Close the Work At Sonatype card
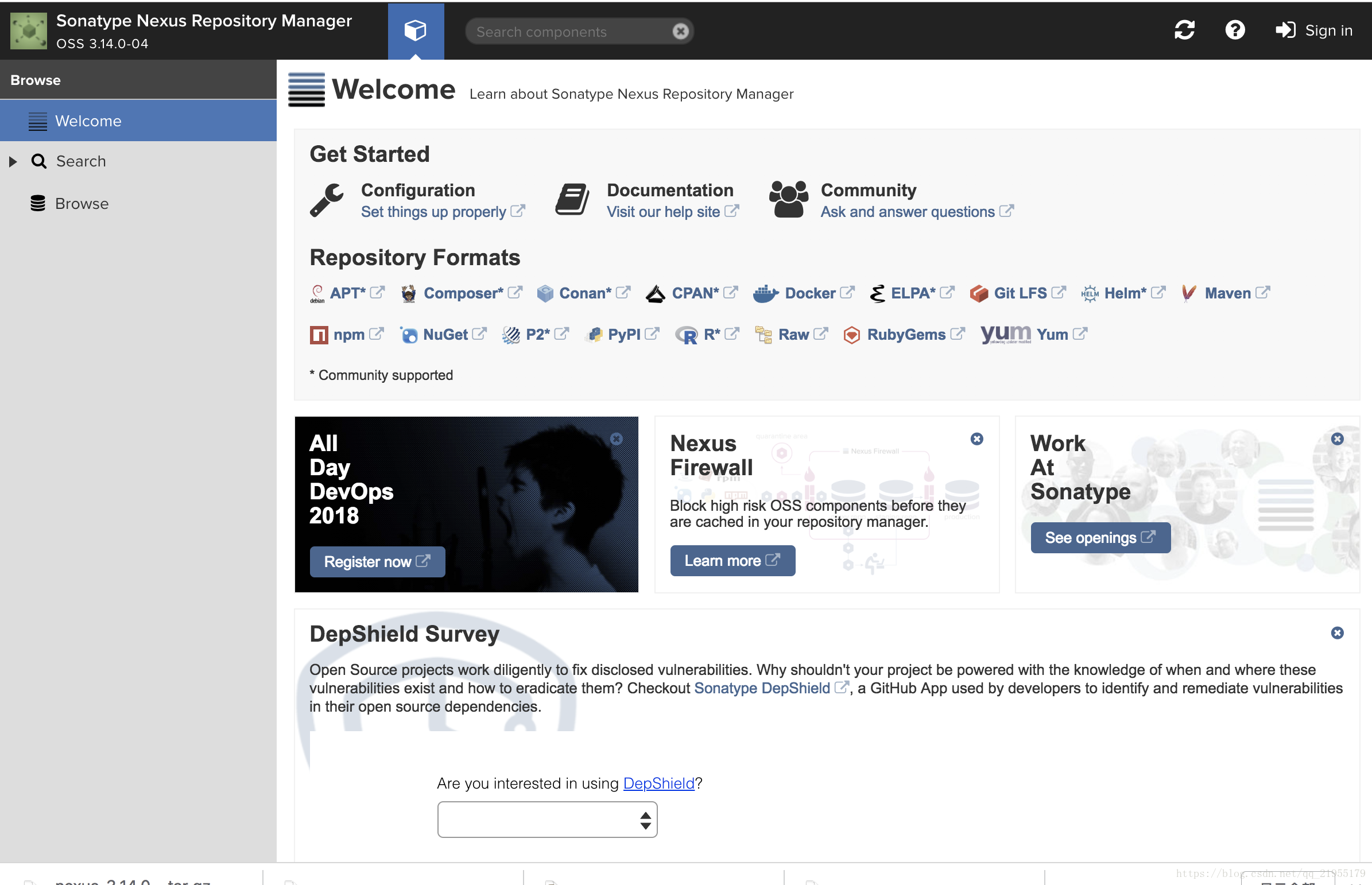The width and height of the screenshot is (1372, 885). [x=1337, y=439]
